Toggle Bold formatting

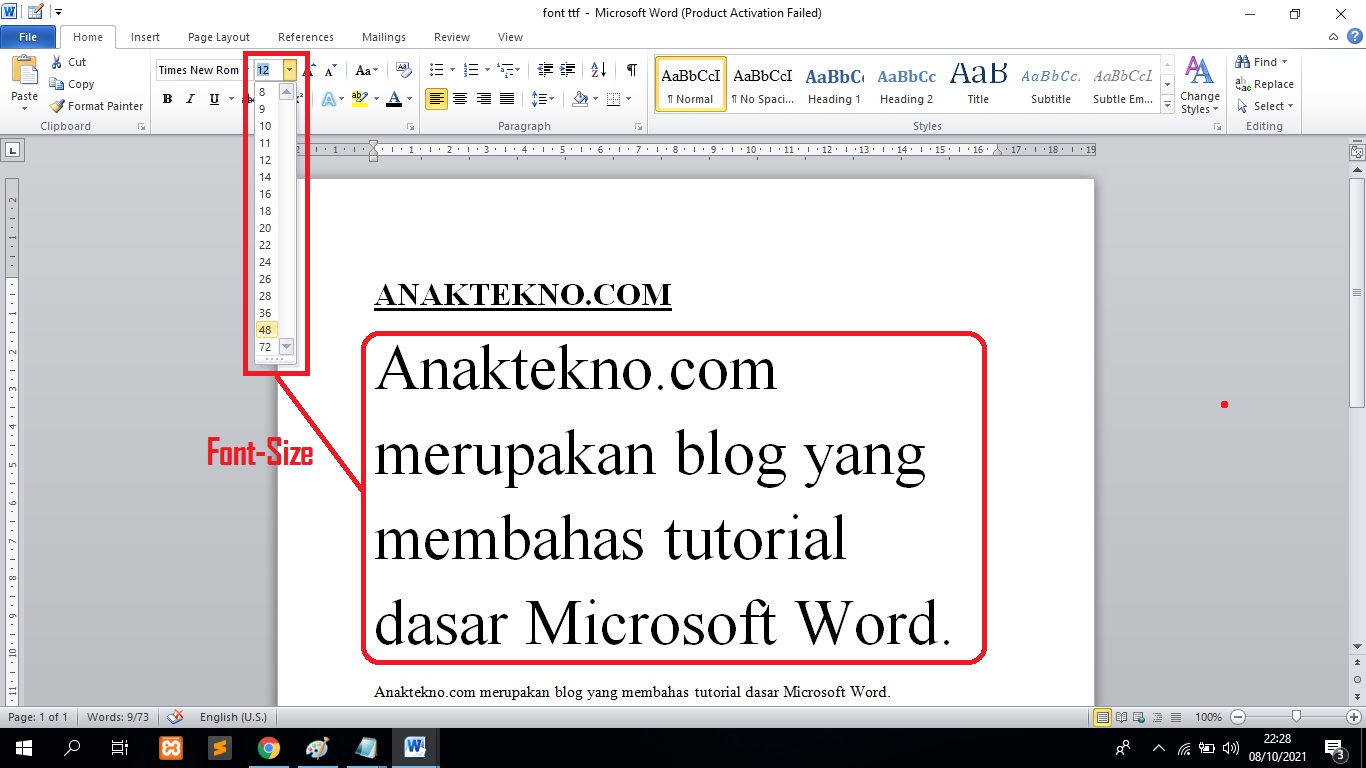[x=167, y=99]
